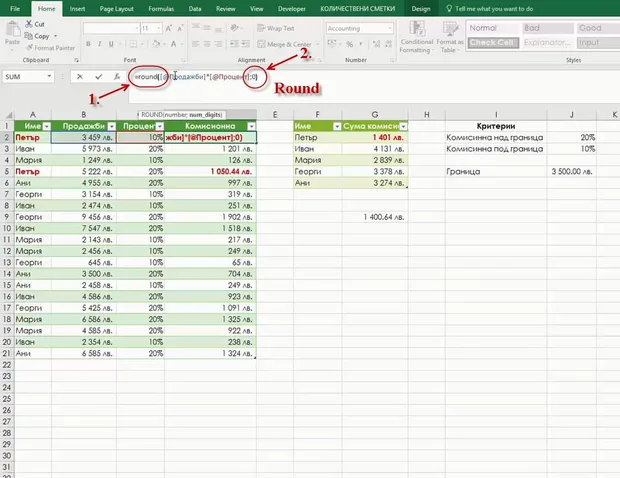Click the Accounting Number Format currency icon
The image size is (620, 478).
click(x=331, y=44)
